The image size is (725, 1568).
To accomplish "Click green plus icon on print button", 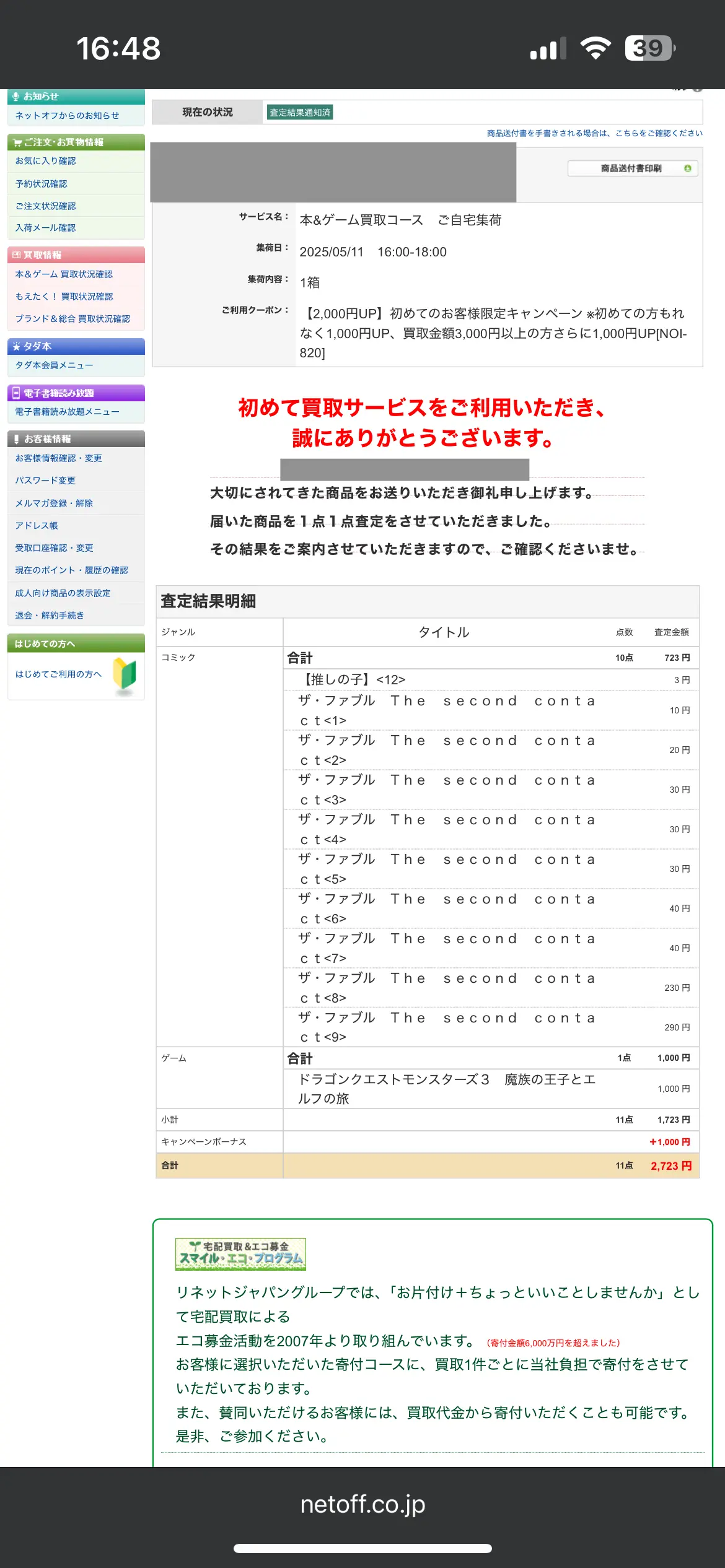I will click(x=687, y=168).
